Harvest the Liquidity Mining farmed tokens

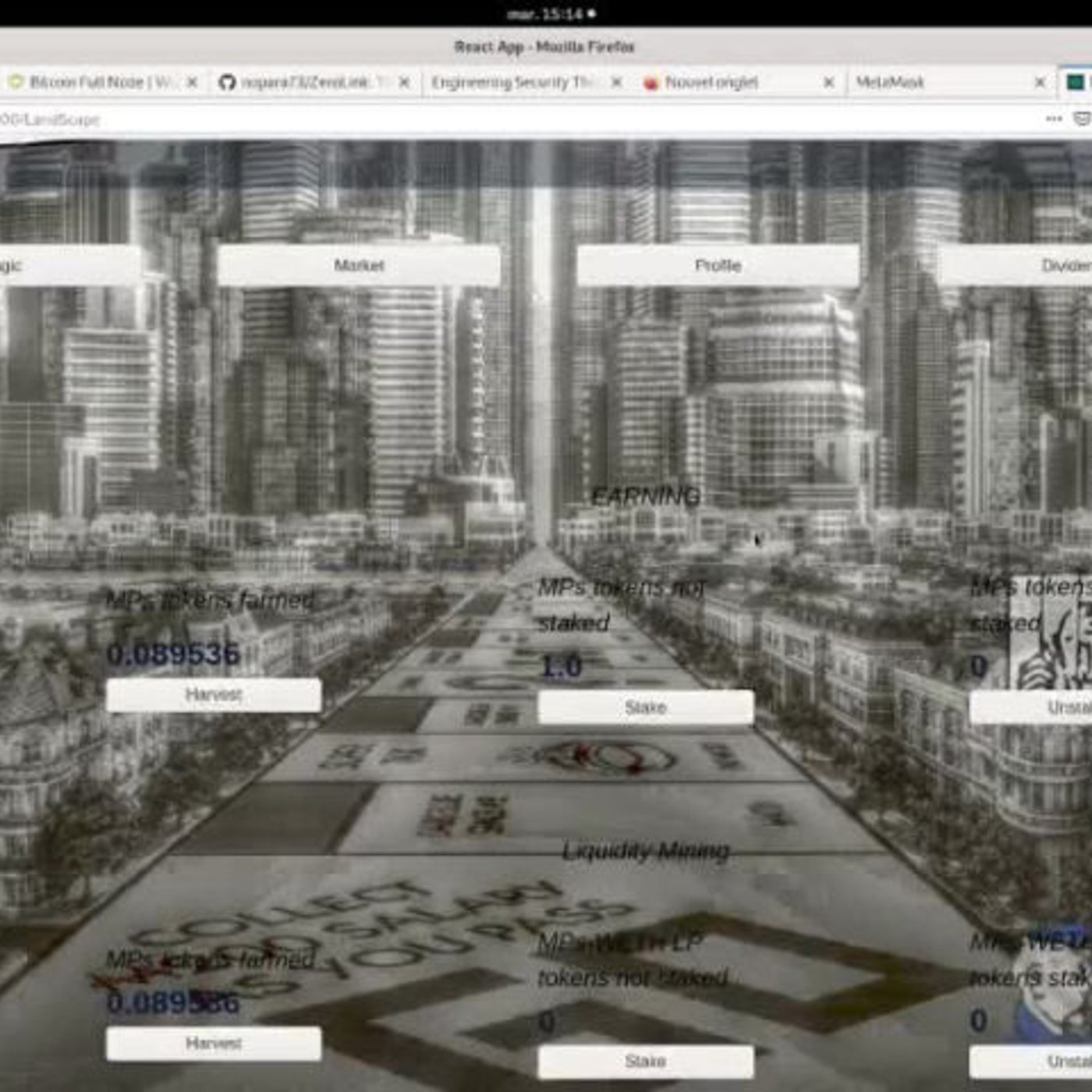pos(214,1043)
